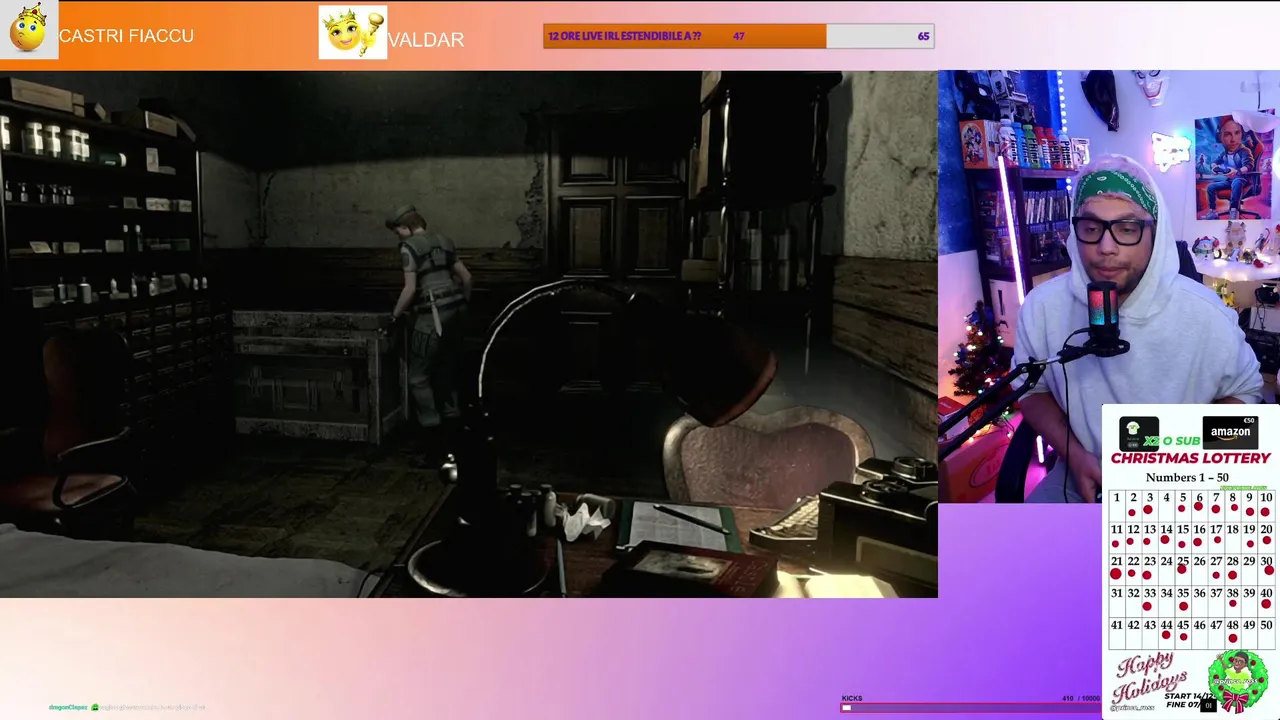Click the crowned emoji avatar beside CASTRI FIACCU
The height and width of the screenshot is (720, 1280).
(29, 30)
